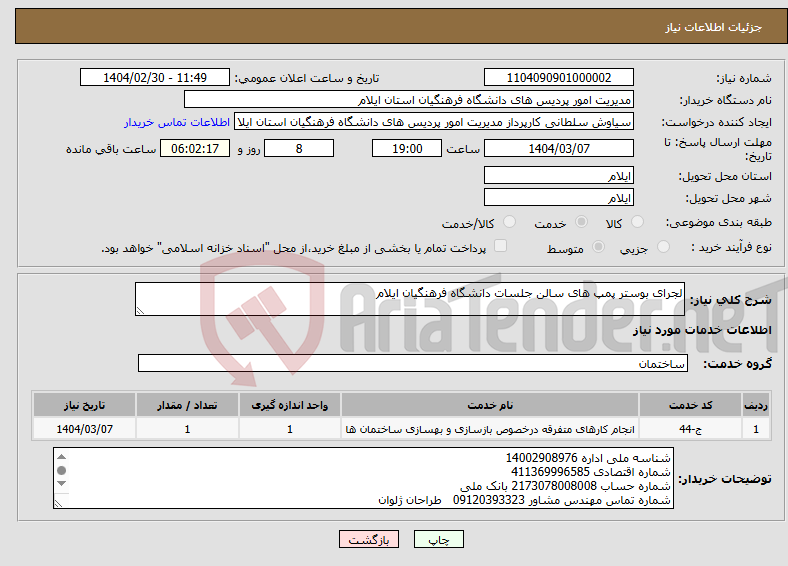The image size is (788, 566).
Task: Click the announcement date field 1404/02/30 - 11:49
Action: tap(155, 77)
